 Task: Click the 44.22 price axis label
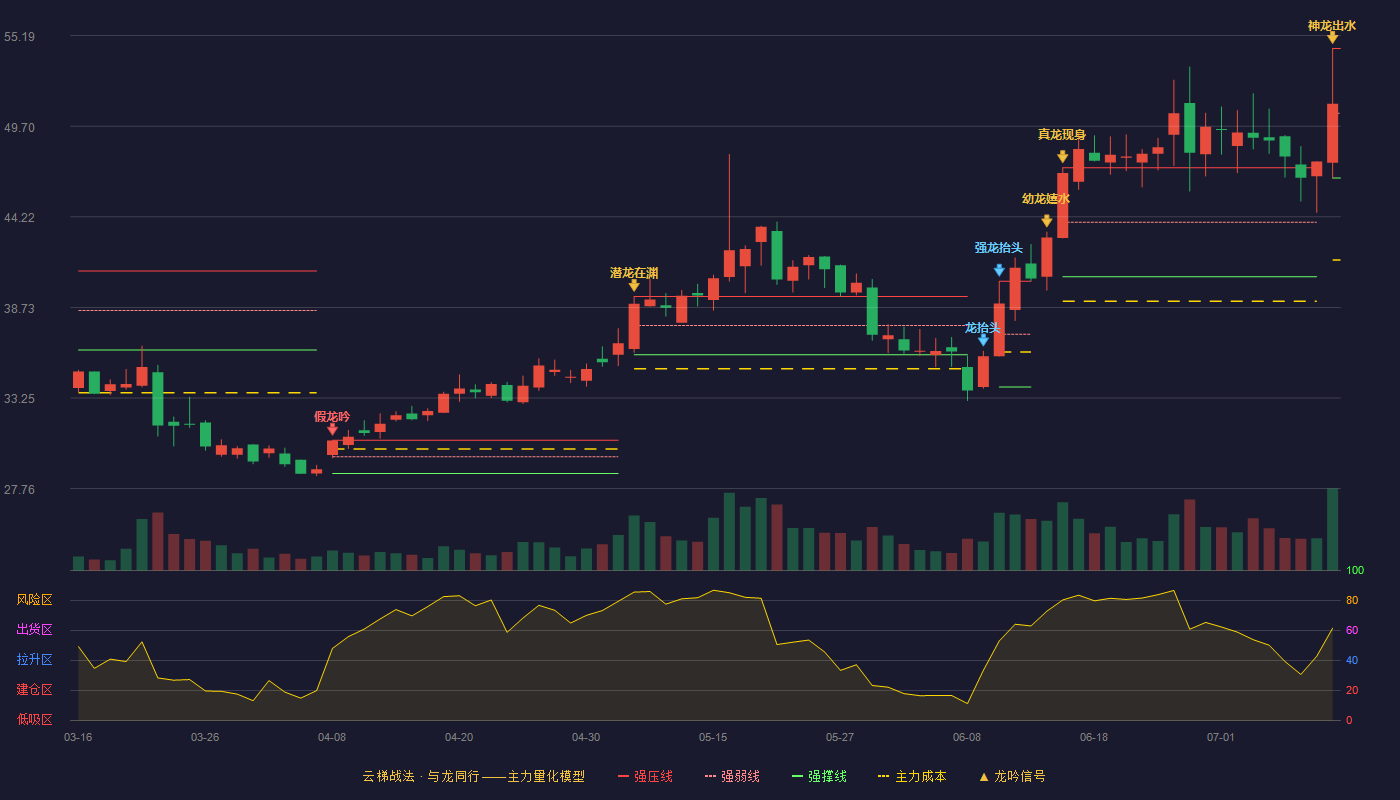(x=19, y=217)
